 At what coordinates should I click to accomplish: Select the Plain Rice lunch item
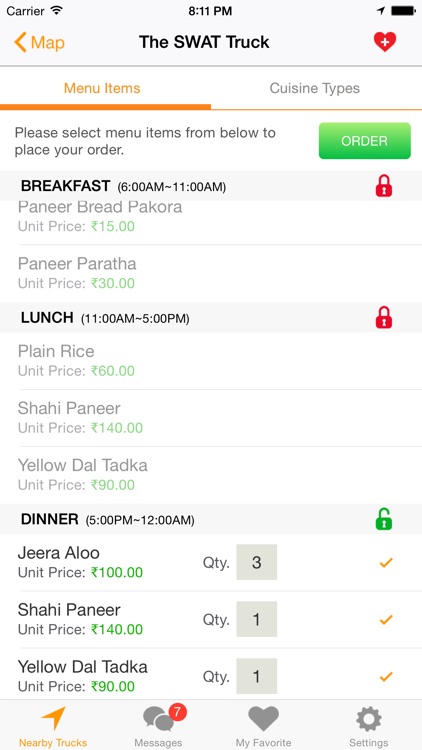tap(211, 361)
